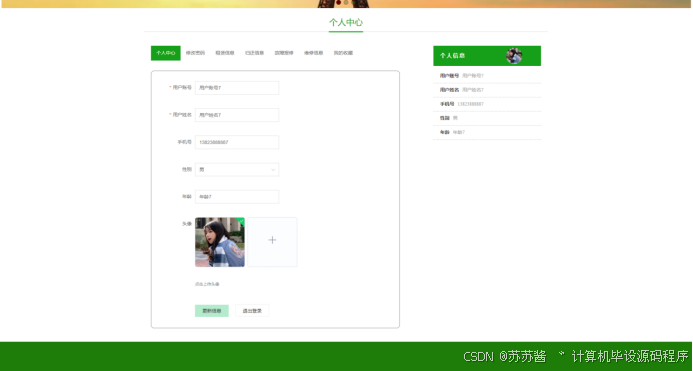
Task: Switch to the 修改密码 tab
Action: point(195,53)
